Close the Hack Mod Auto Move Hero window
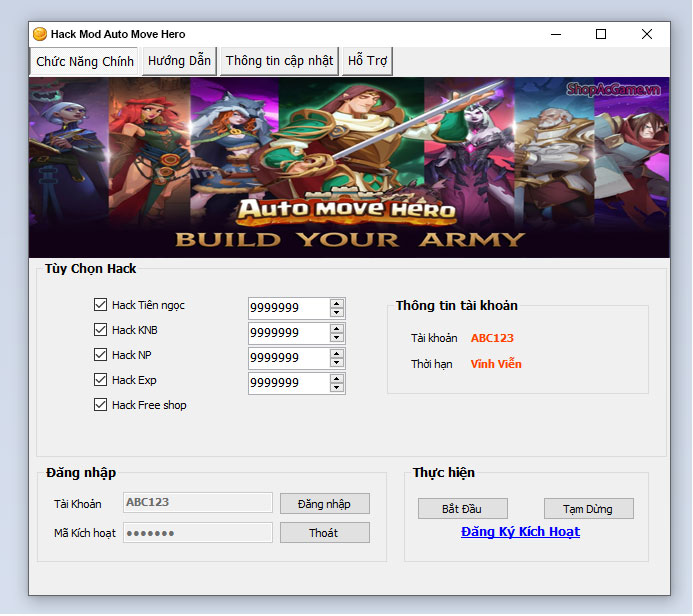 point(647,34)
